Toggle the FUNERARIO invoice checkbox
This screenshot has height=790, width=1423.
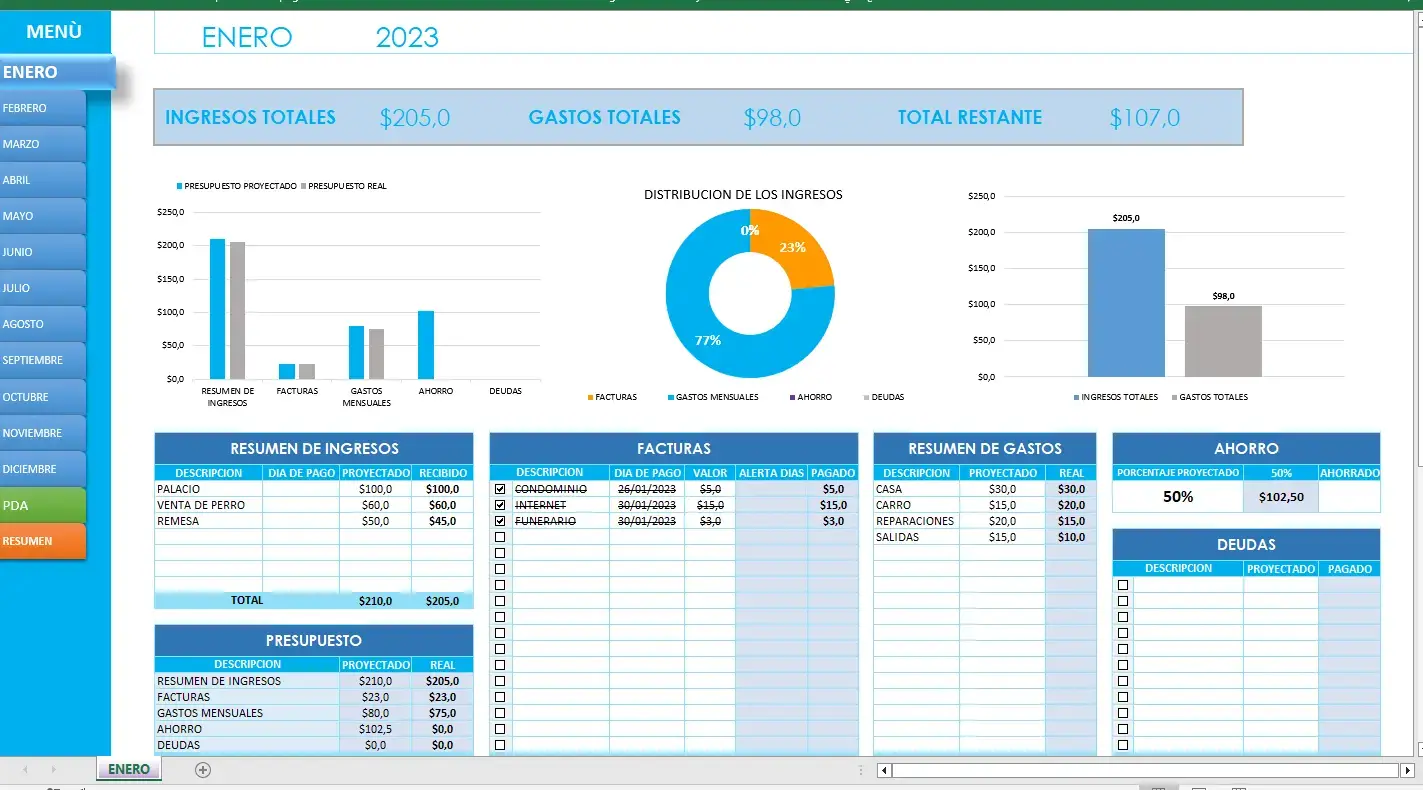pyautogui.click(x=500, y=521)
